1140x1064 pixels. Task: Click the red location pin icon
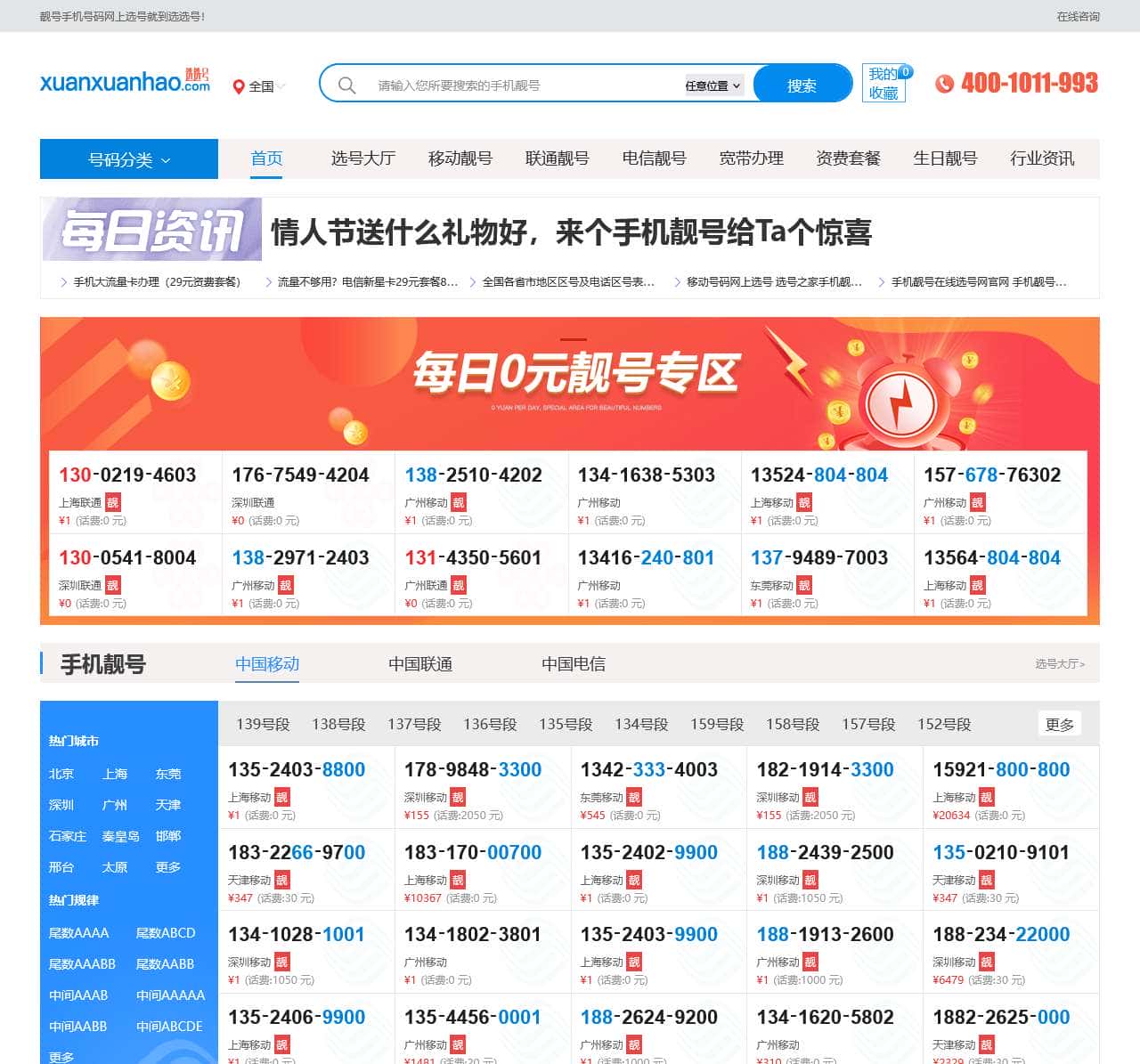[x=239, y=86]
